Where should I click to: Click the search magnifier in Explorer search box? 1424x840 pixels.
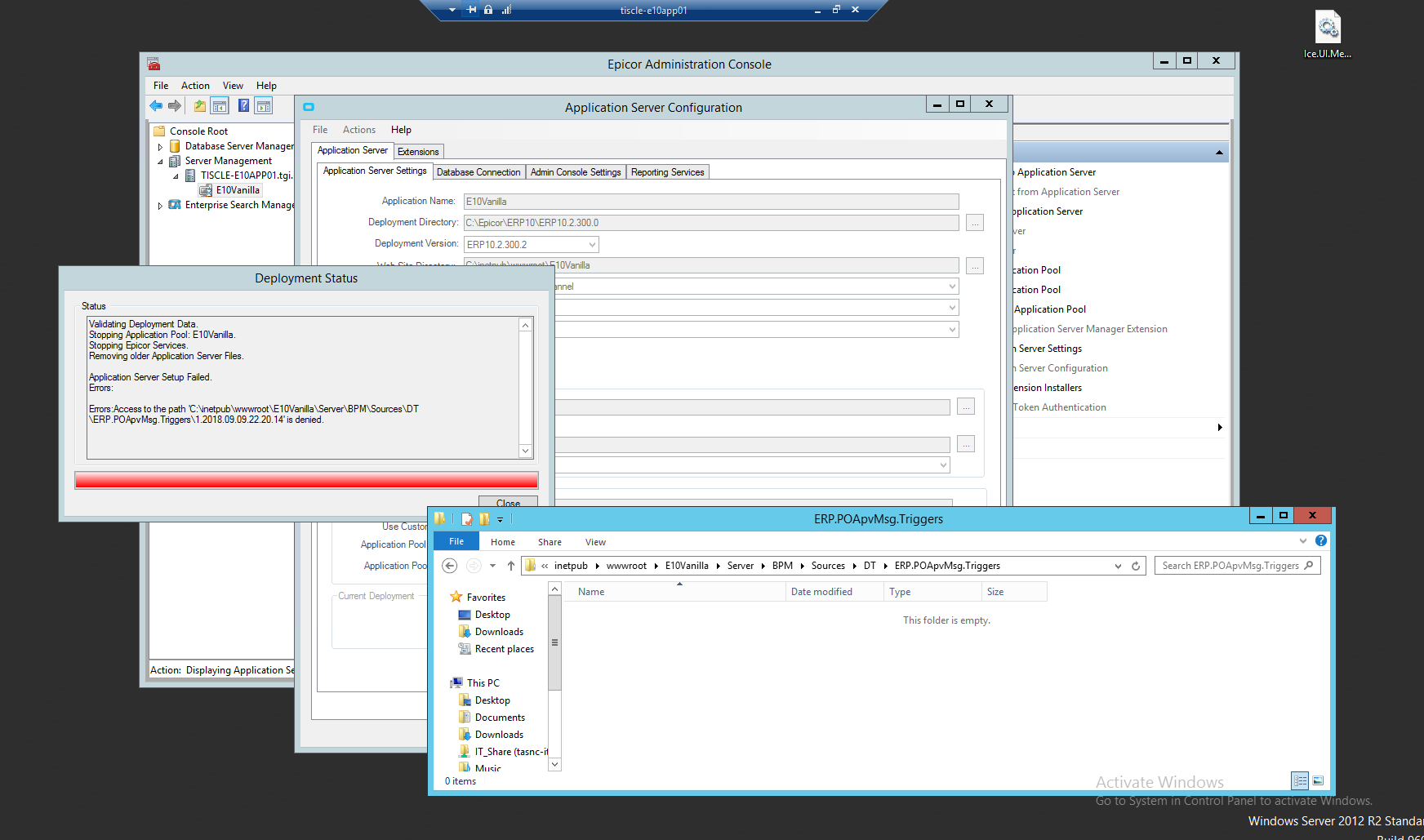pyautogui.click(x=1309, y=565)
